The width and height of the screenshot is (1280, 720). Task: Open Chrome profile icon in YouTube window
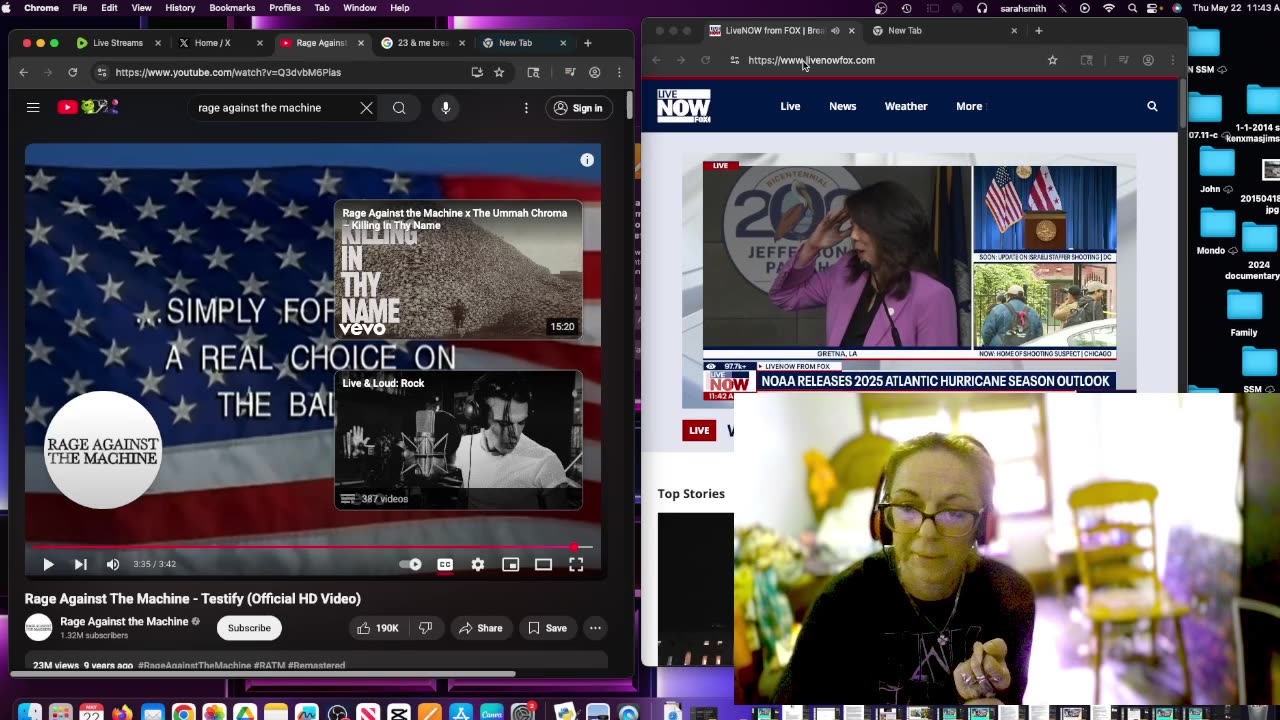pyautogui.click(x=595, y=72)
